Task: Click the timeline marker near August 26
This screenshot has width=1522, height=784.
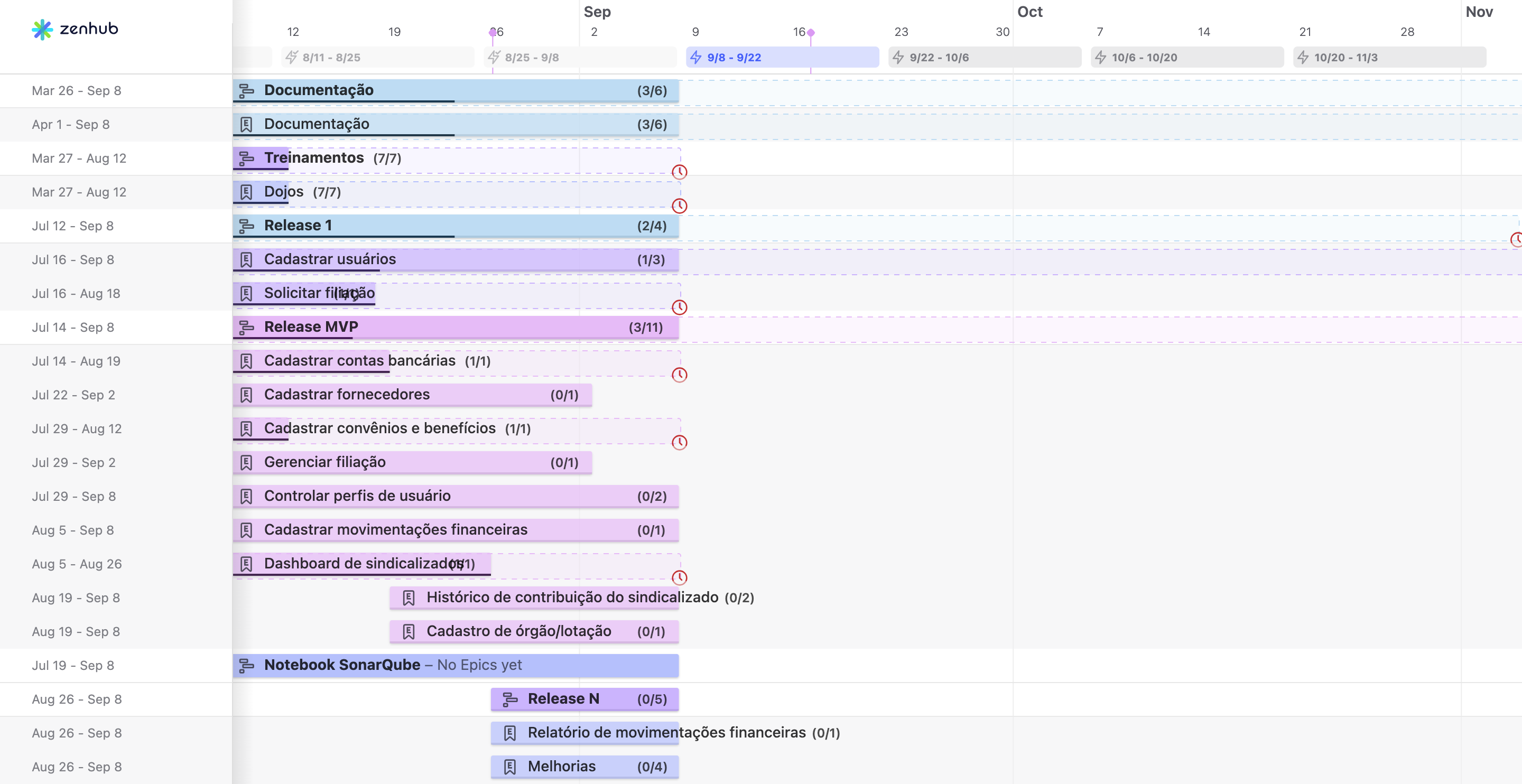Action: (493, 33)
